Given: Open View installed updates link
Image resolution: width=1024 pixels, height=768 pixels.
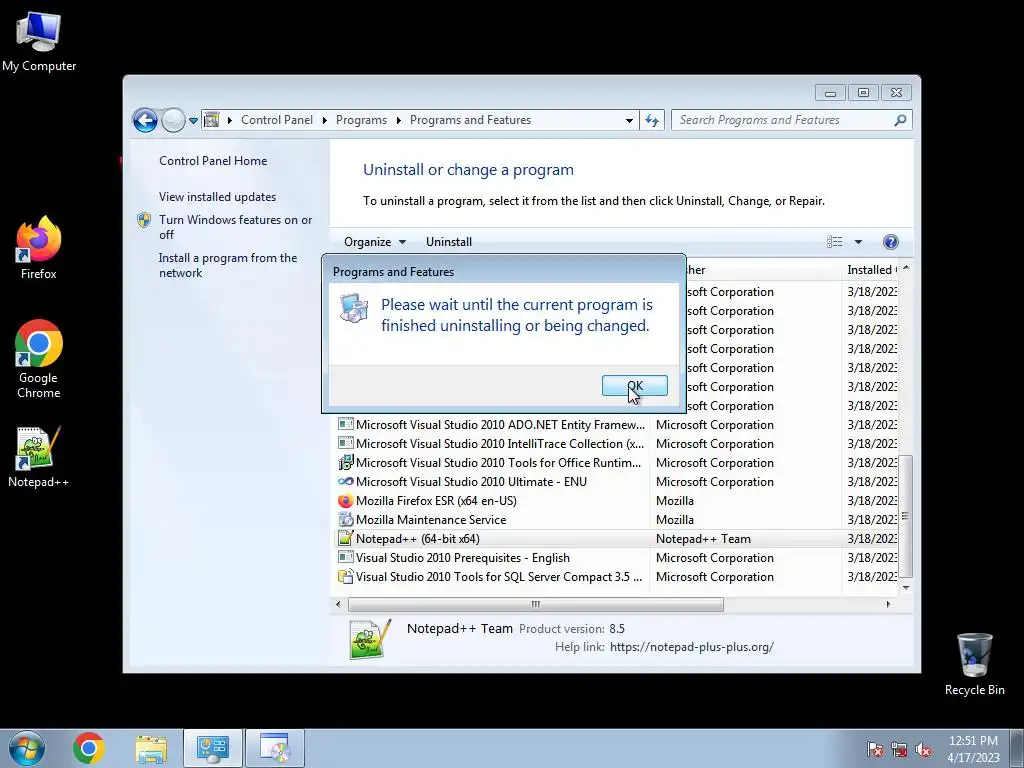Looking at the screenshot, I should (x=217, y=197).
